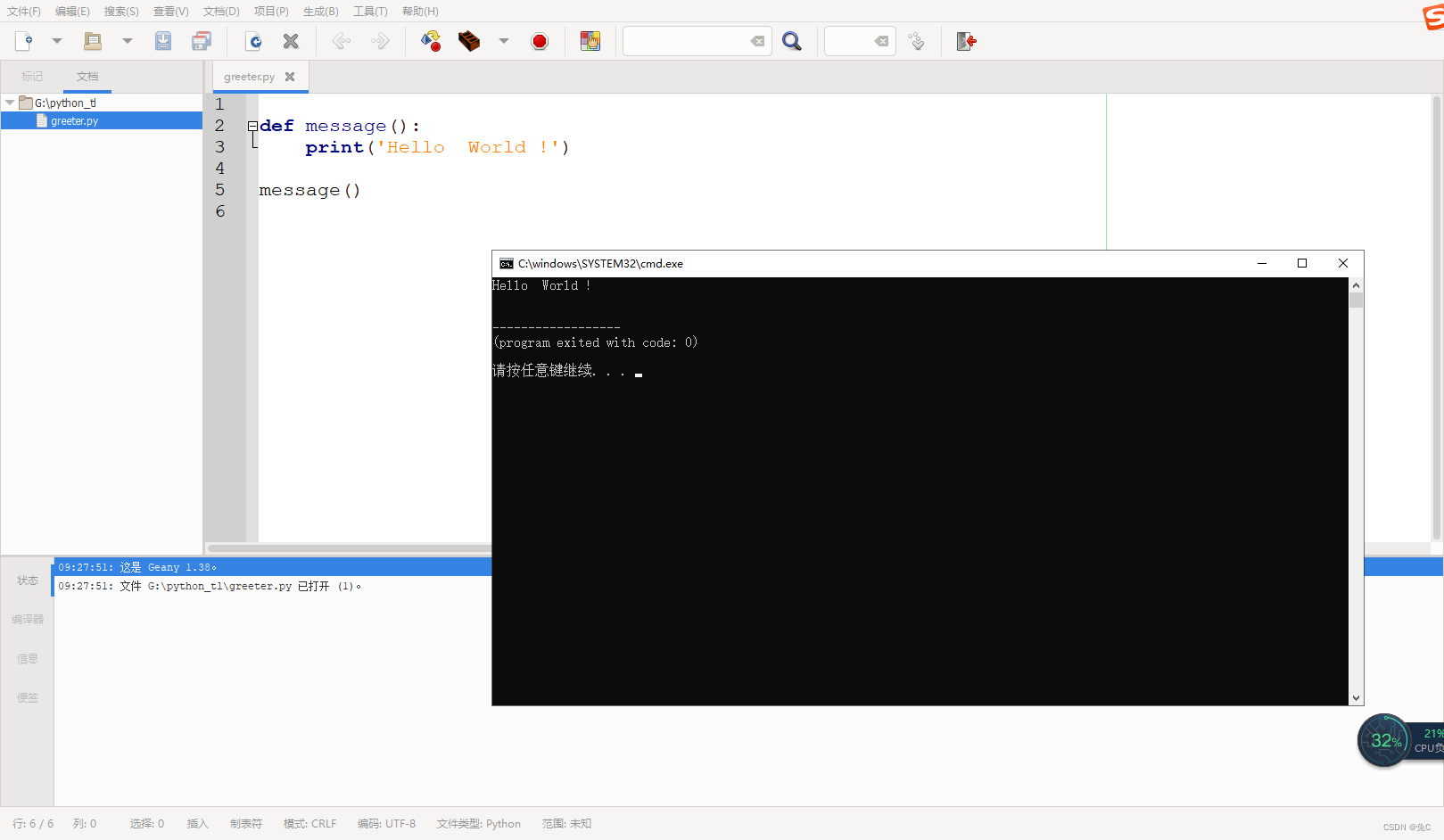The image size is (1444, 840).
Task: Click 文件类型: Python in status bar
Action: [479, 824]
